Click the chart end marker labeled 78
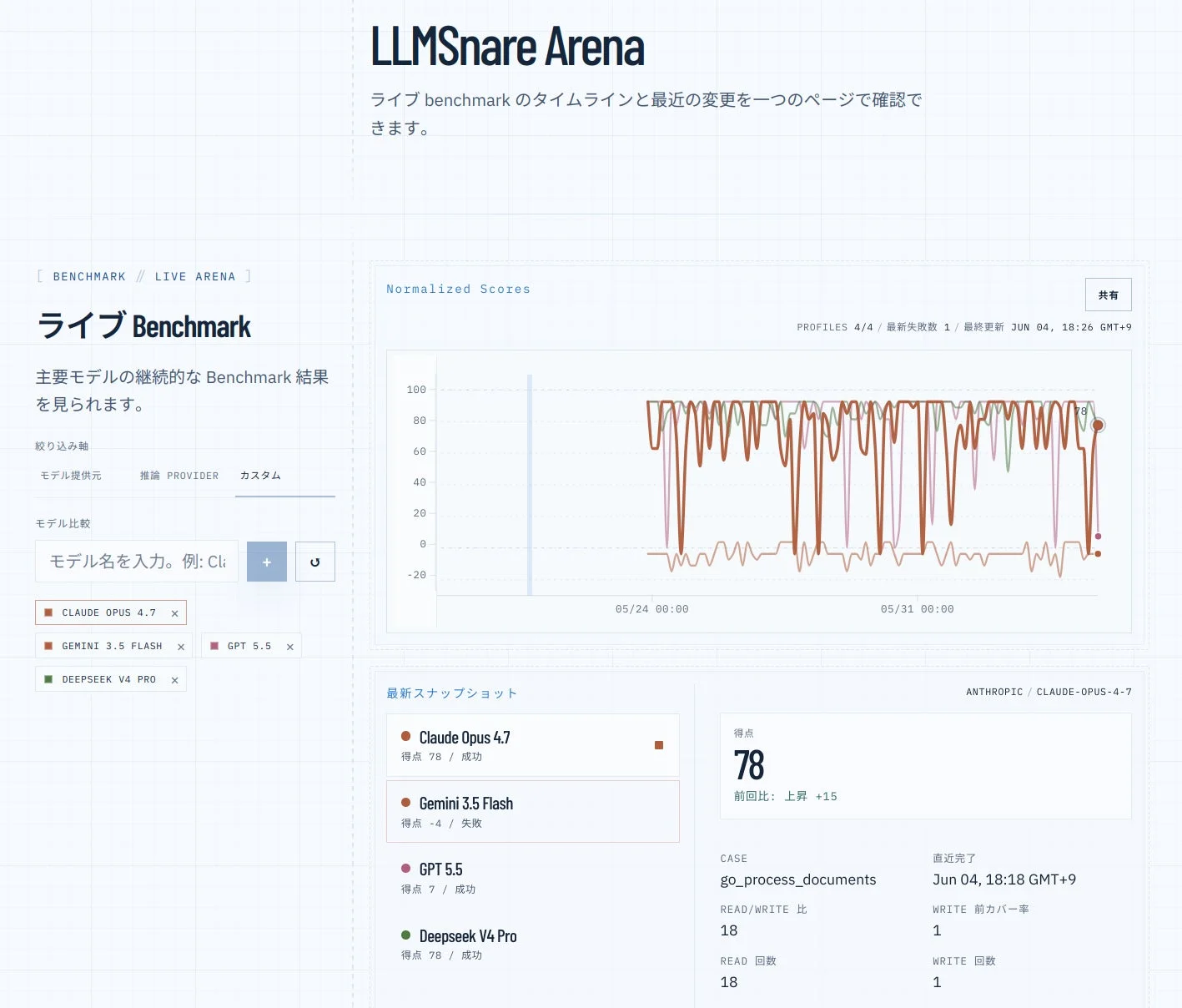 (x=1099, y=425)
